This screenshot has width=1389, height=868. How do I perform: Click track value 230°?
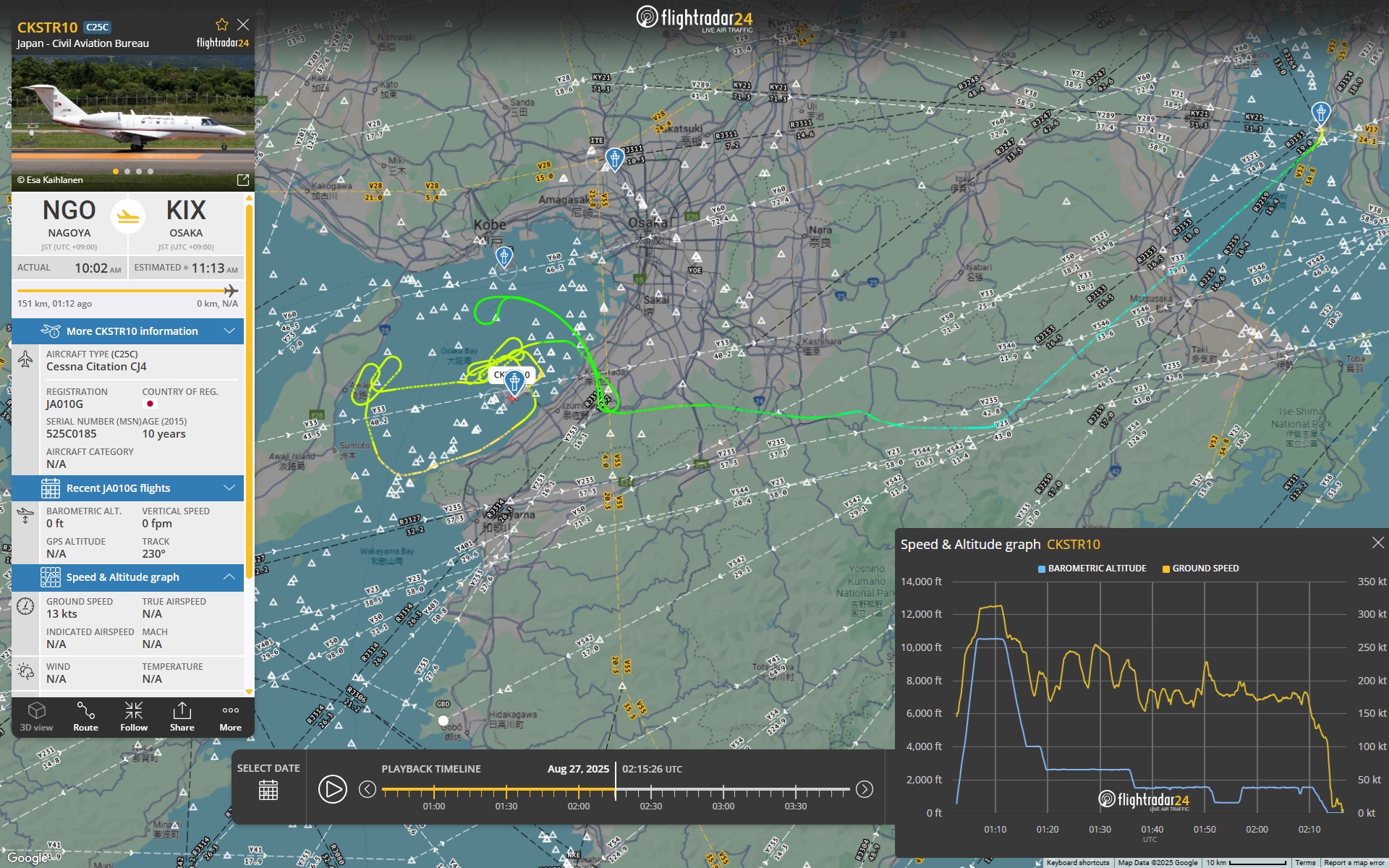point(153,554)
